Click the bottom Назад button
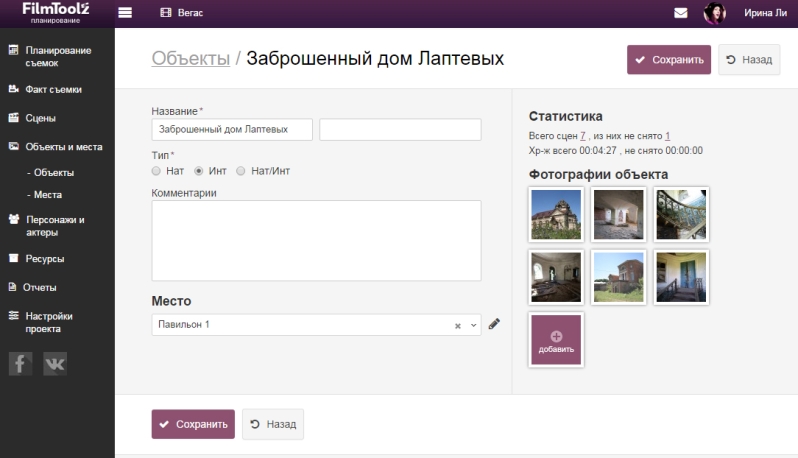The width and height of the screenshot is (798, 458). (273, 424)
